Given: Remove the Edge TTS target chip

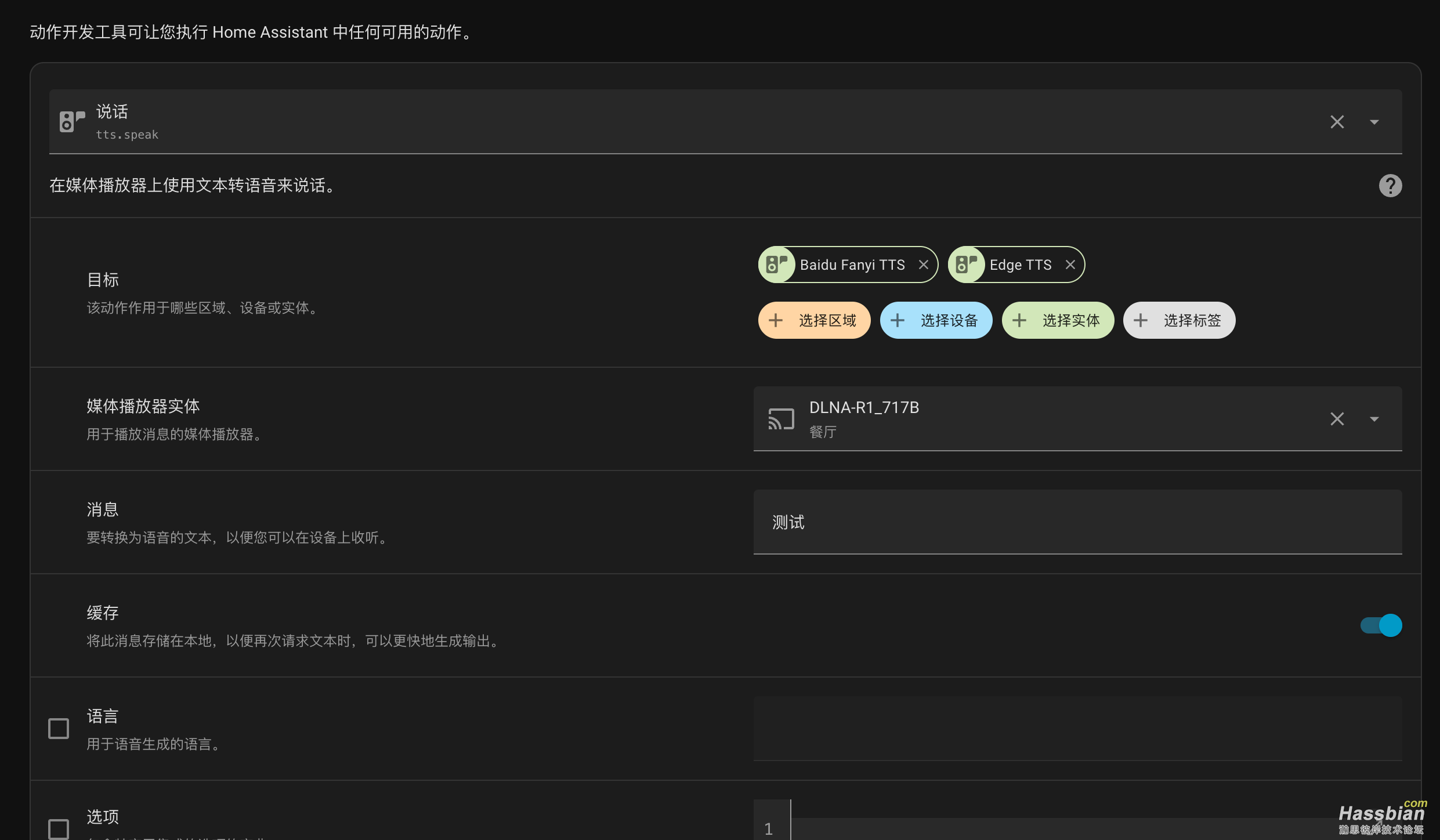Looking at the screenshot, I should click(x=1070, y=265).
